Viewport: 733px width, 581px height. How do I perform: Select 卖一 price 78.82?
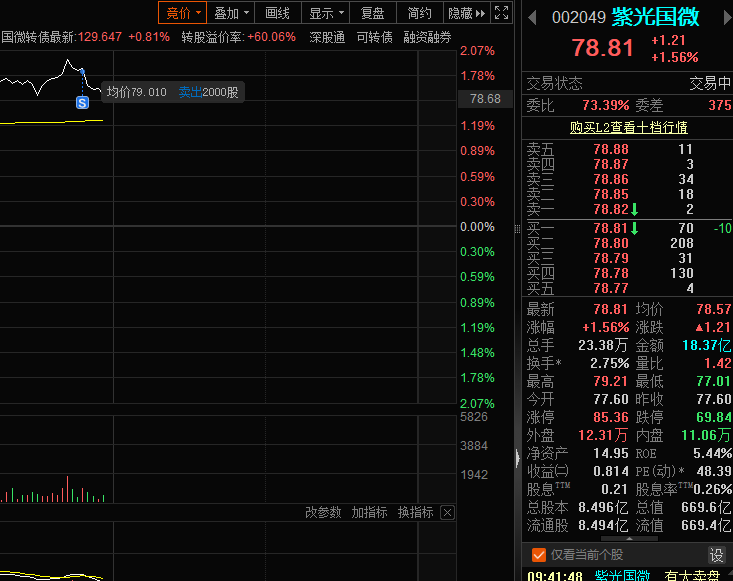coord(611,209)
